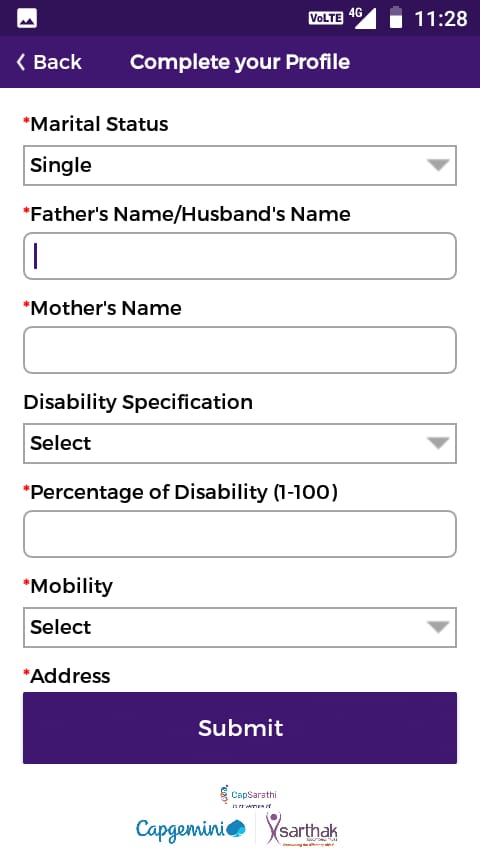Click the Marital Status dropdown arrow
The image size is (480, 854).
click(x=438, y=165)
